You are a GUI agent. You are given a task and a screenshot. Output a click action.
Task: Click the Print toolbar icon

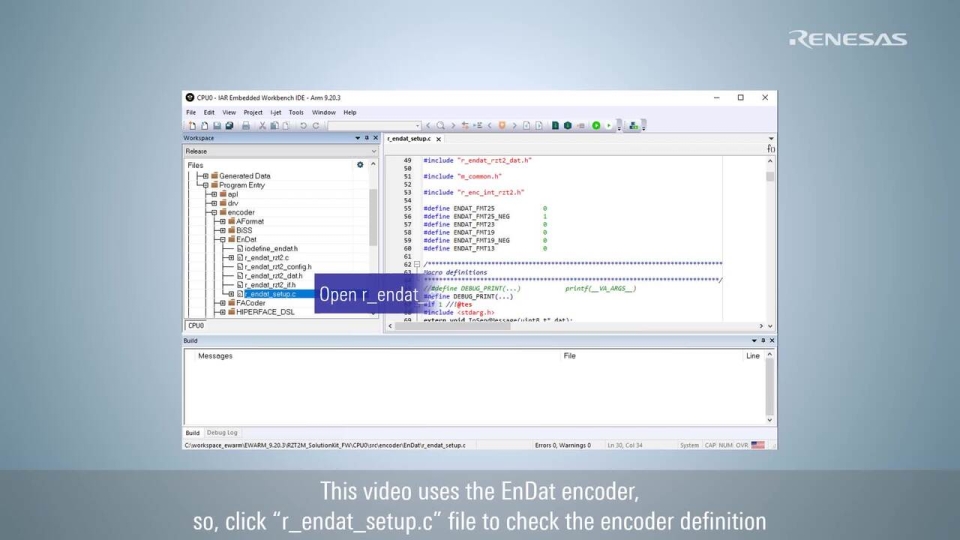coord(244,126)
